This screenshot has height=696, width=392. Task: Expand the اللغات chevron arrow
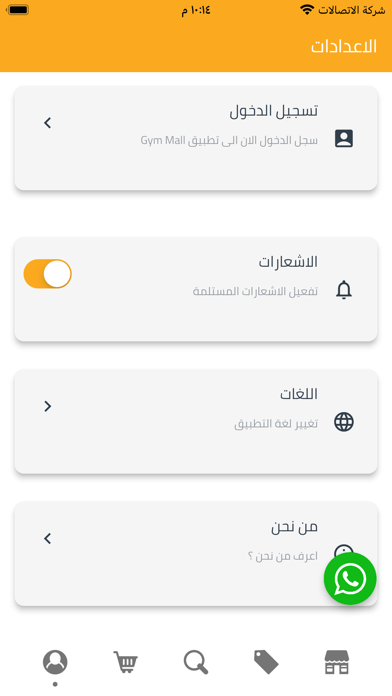[x=48, y=406]
